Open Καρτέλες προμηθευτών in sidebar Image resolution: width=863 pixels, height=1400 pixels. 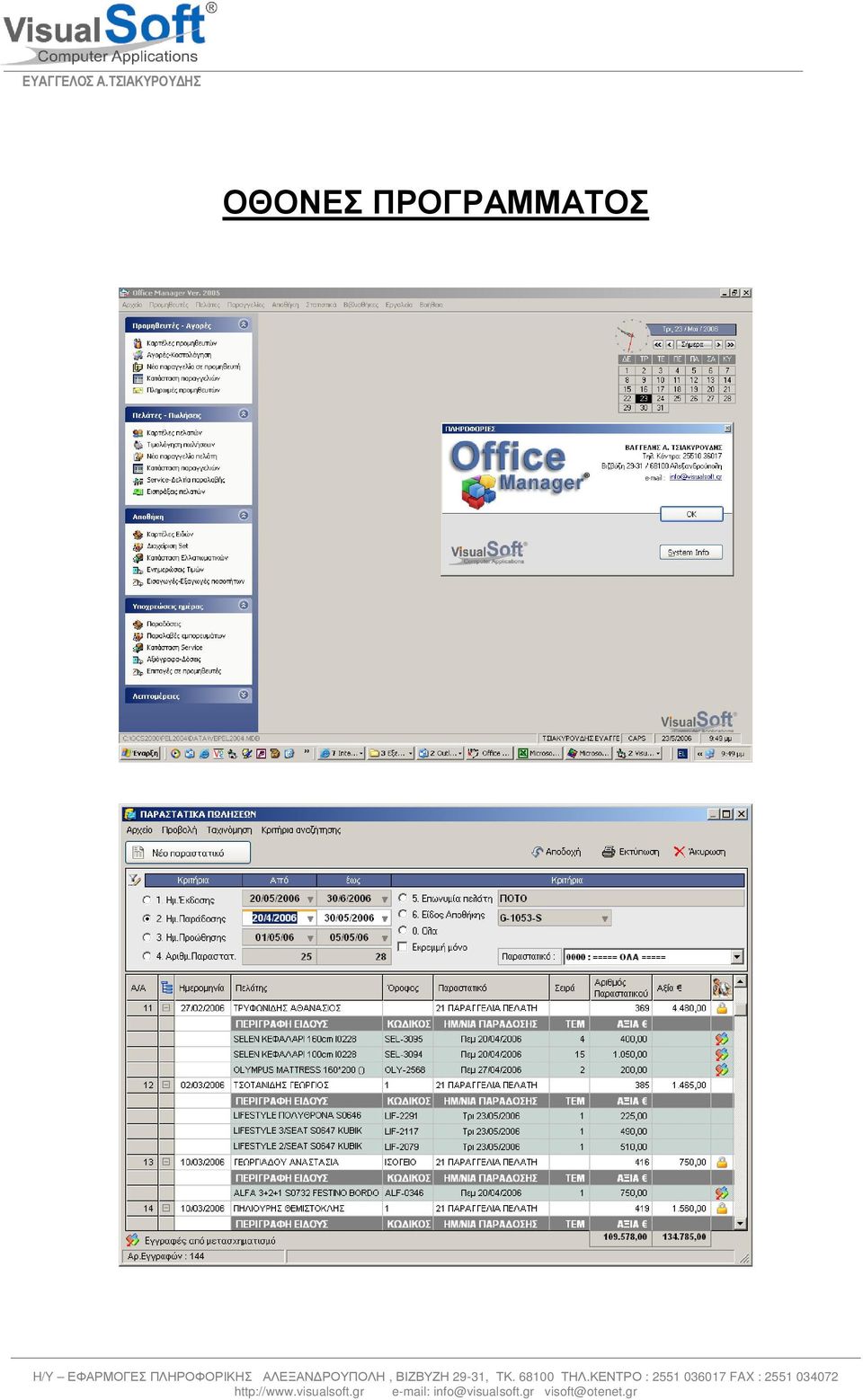click(x=182, y=343)
